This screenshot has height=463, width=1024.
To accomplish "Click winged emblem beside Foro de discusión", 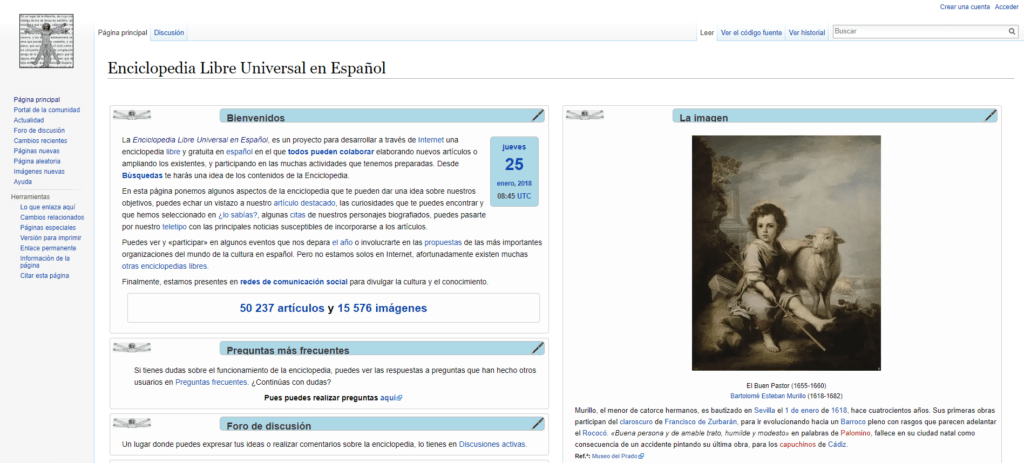I will point(131,424).
